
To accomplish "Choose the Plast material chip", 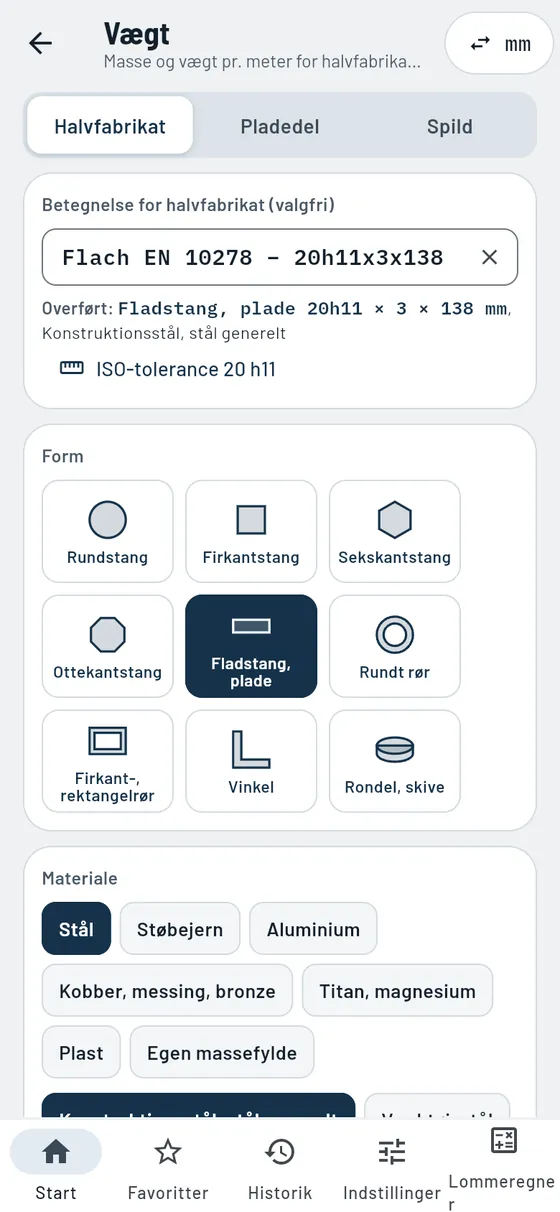I will [81, 1053].
